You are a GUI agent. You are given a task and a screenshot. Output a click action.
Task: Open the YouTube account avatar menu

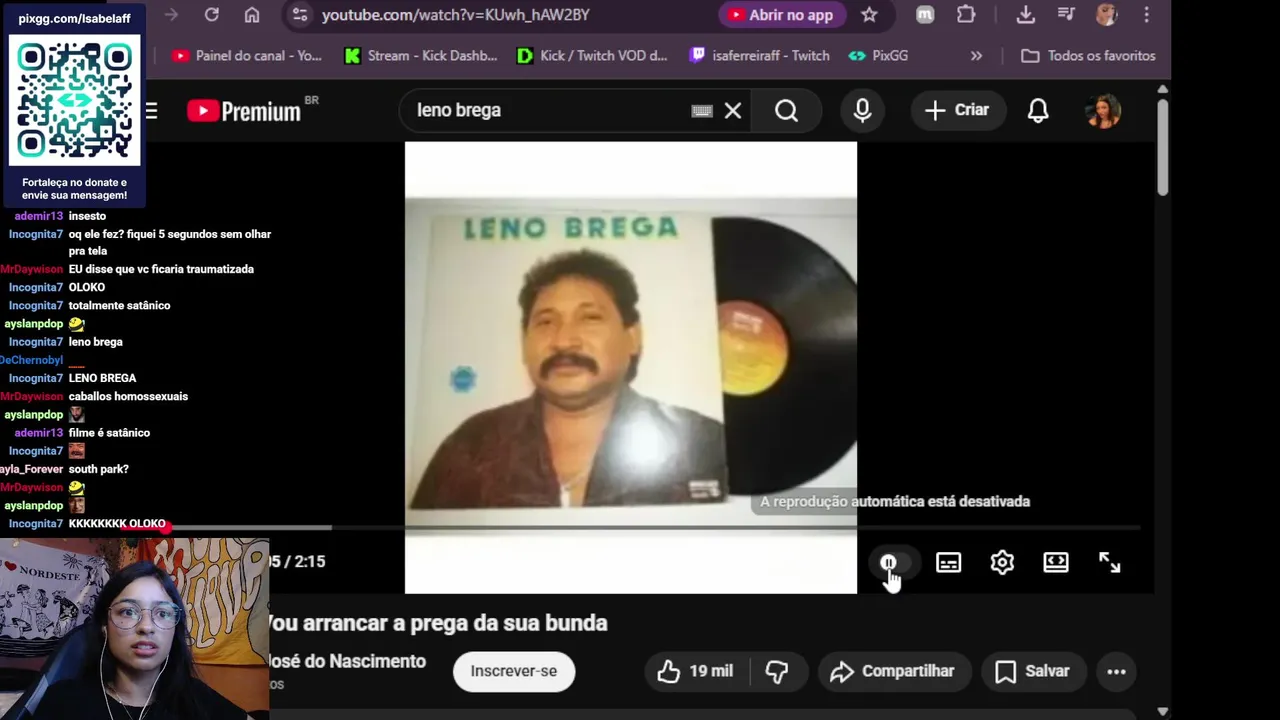(1103, 111)
